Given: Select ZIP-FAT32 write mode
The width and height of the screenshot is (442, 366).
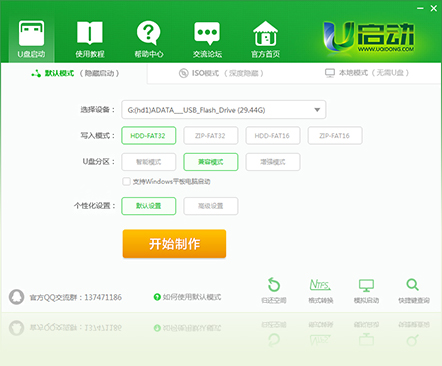Looking at the screenshot, I should click(x=211, y=135).
